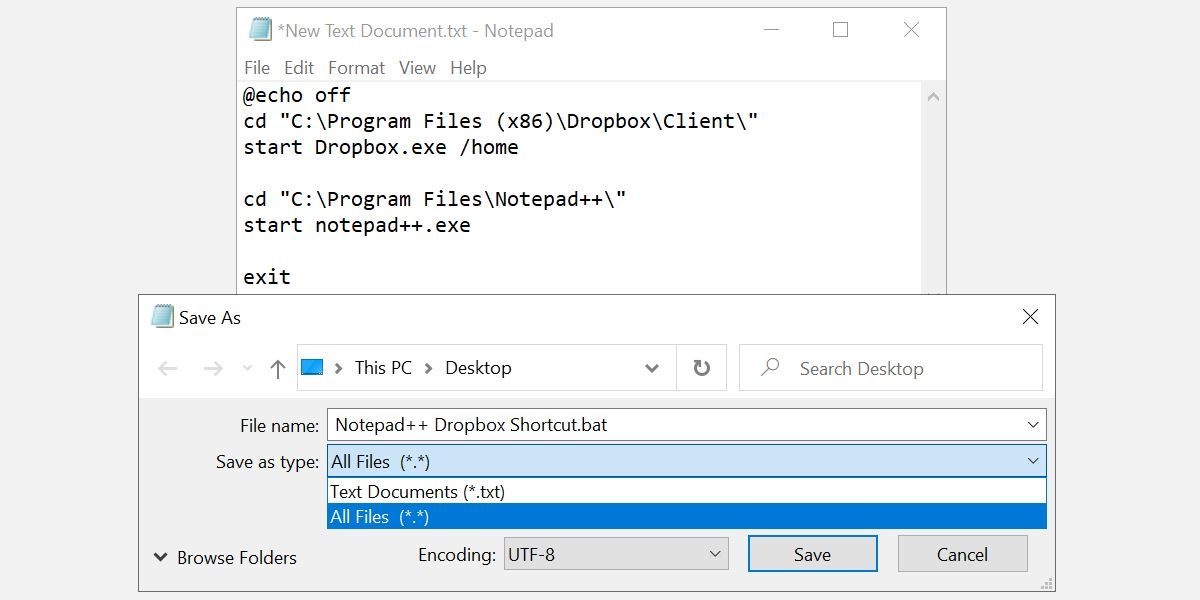The width and height of the screenshot is (1200, 600).
Task: Expand the address bar history chevron
Action: [652, 368]
